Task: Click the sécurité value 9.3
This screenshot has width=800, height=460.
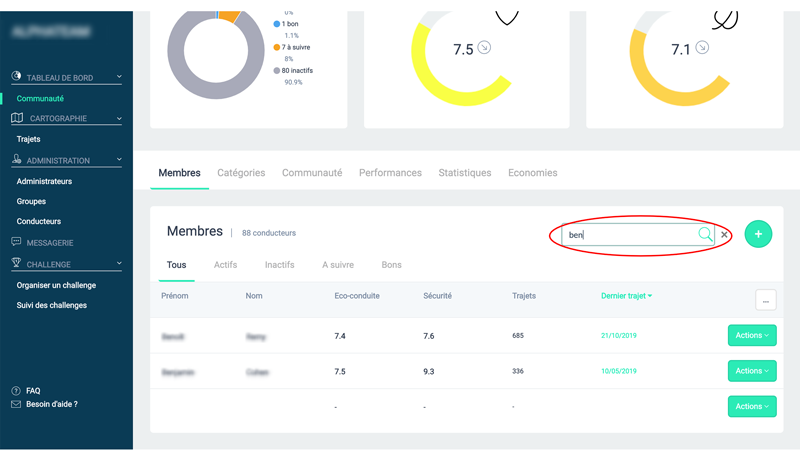Action: coord(429,372)
